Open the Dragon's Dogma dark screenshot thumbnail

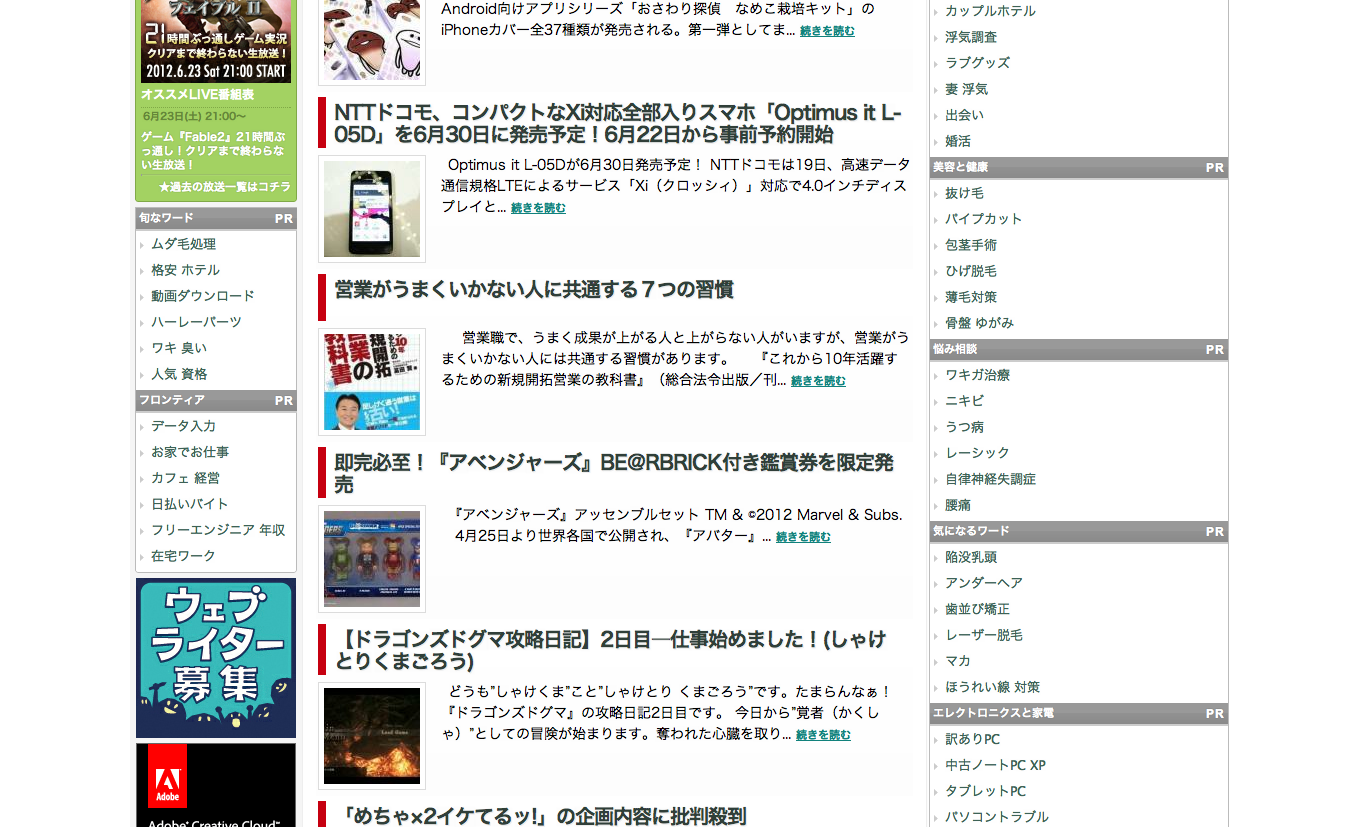coord(372,736)
